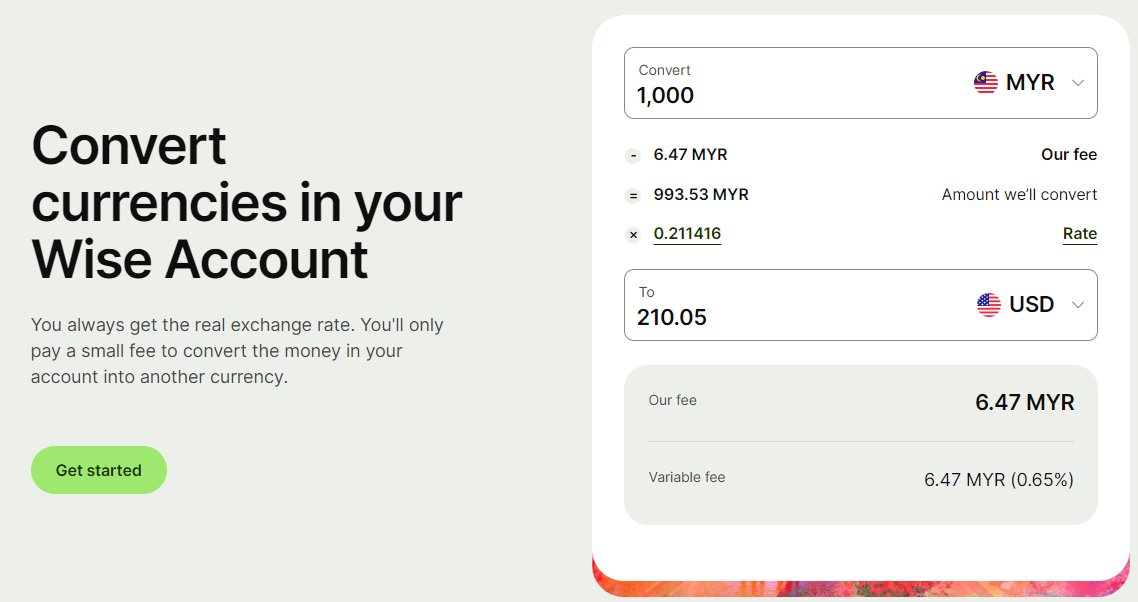The height and width of the screenshot is (602, 1138).
Task: Click the underlined Rate link
Action: point(1080,234)
